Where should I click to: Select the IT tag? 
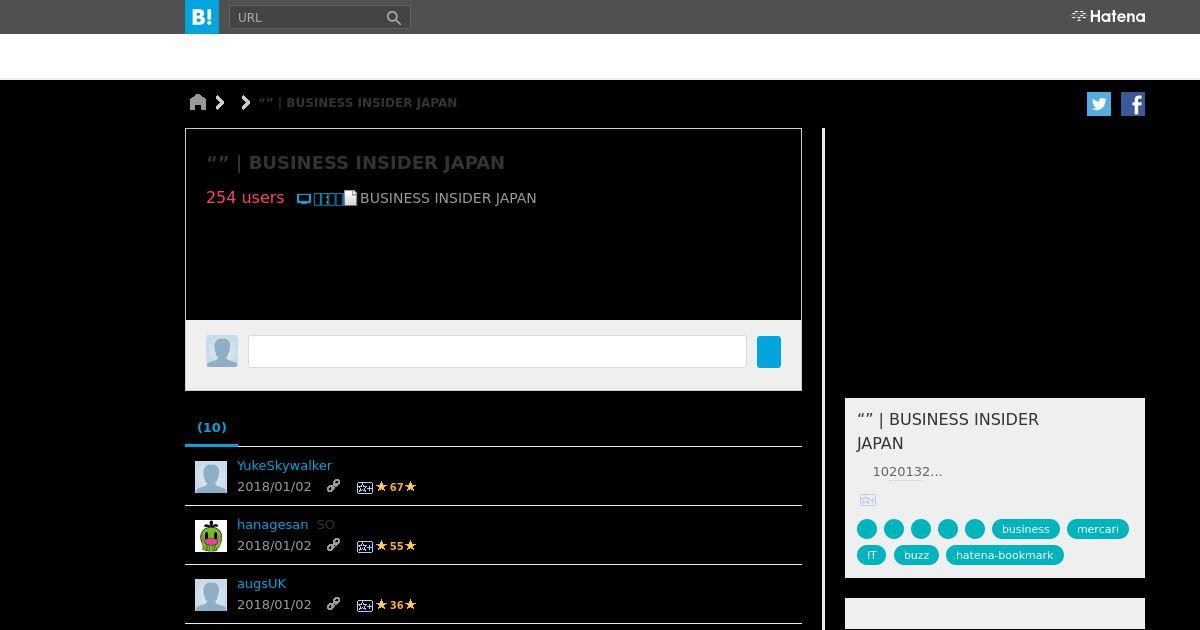pyautogui.click(x=872, y=555)
